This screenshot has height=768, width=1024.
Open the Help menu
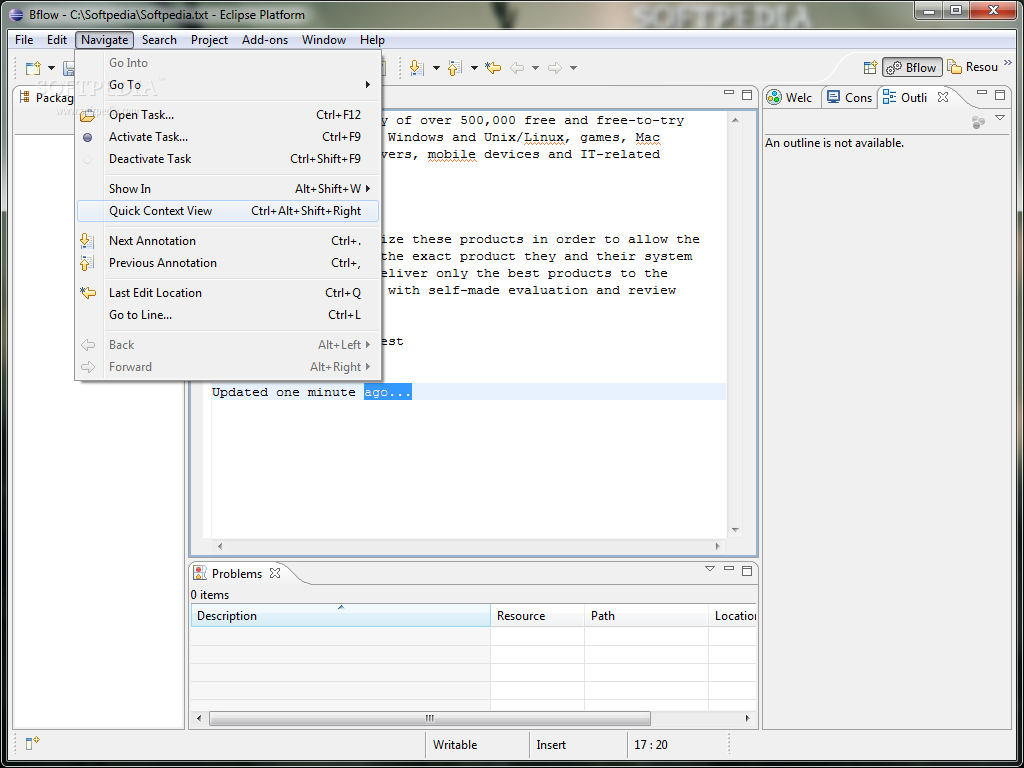click(x=372, y=40)
